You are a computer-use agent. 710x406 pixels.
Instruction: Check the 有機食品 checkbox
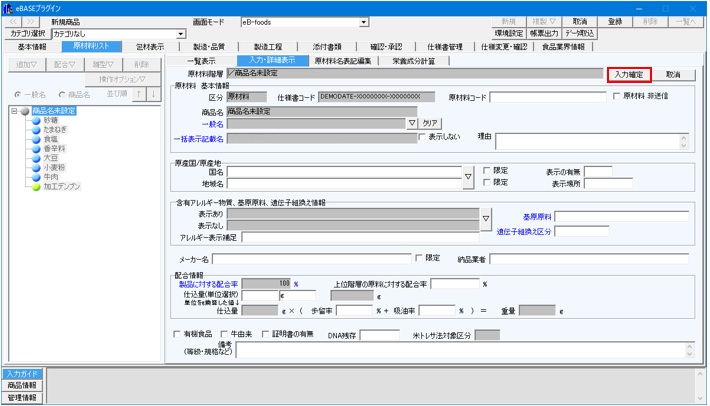(x=177, y=334)
